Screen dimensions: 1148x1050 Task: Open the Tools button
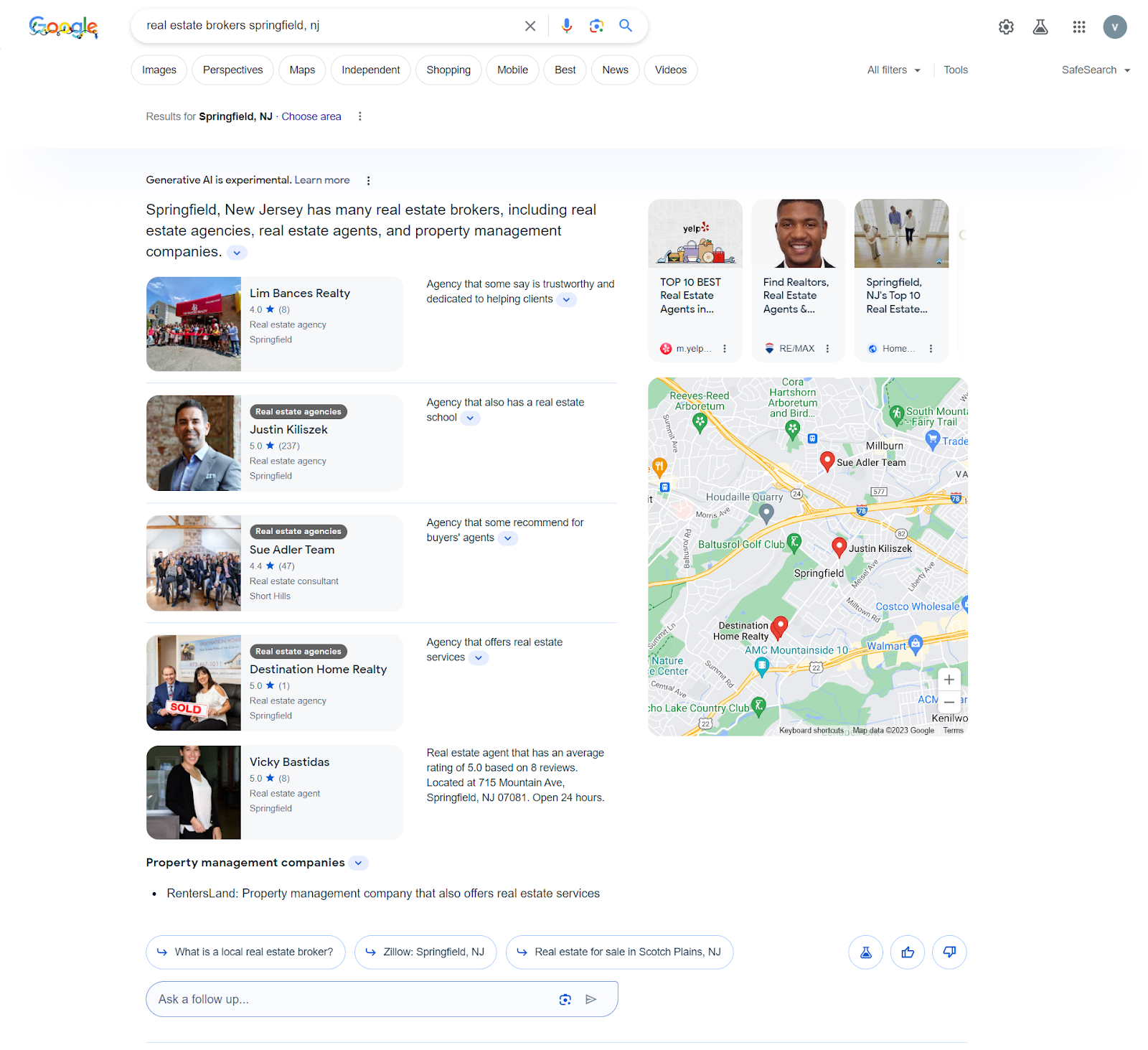956,70
